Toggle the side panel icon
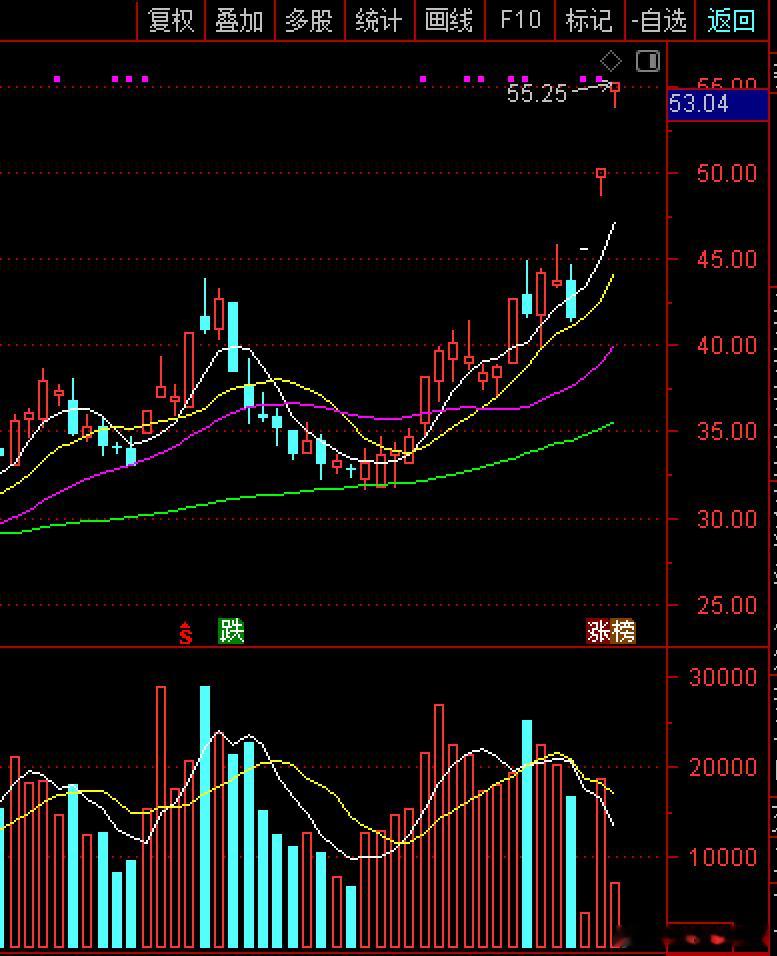Viewport: 777px width, 956px height. click(648, 61)
